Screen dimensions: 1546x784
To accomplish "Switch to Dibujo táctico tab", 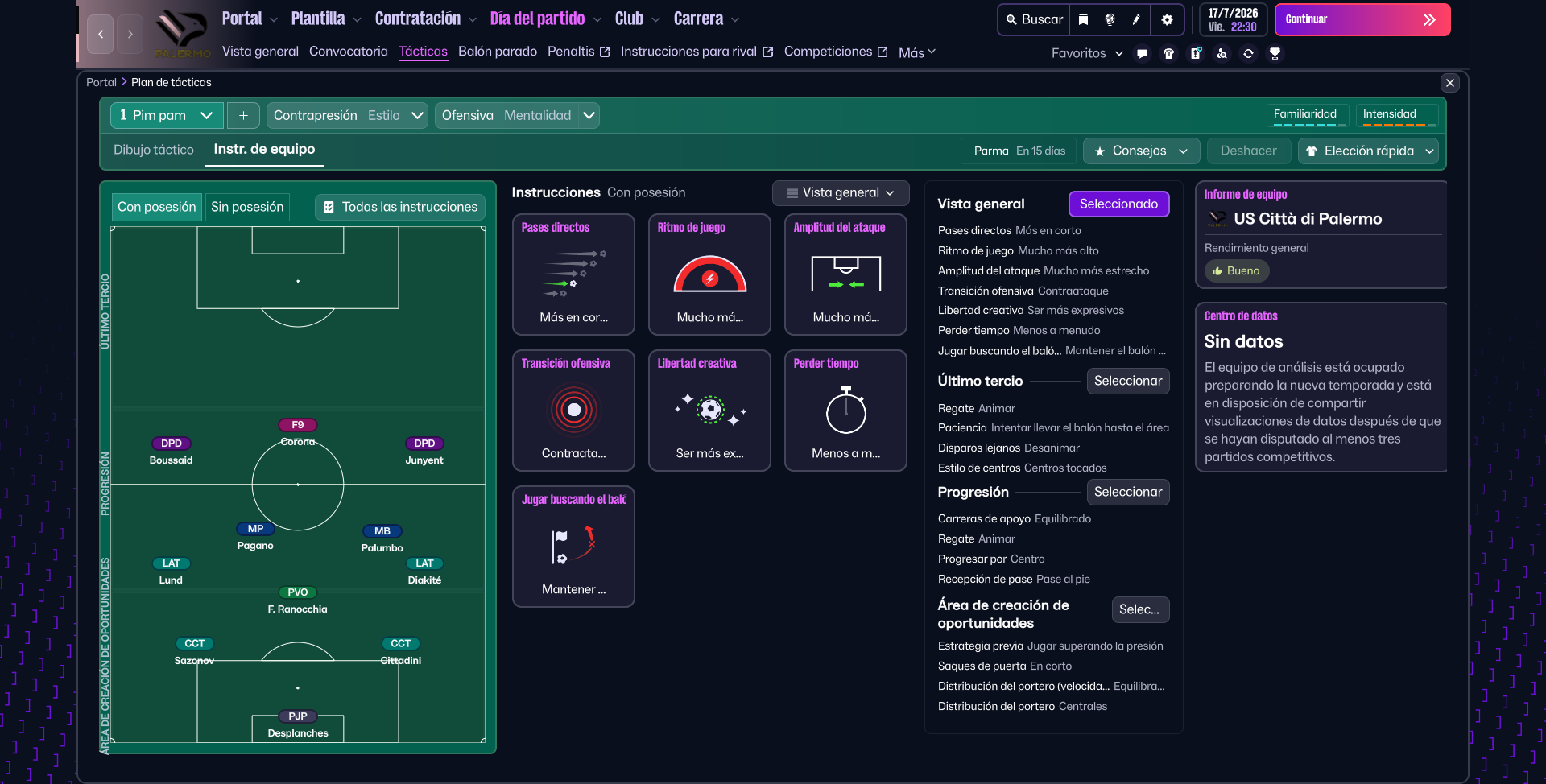I will [x=154, y=151].
